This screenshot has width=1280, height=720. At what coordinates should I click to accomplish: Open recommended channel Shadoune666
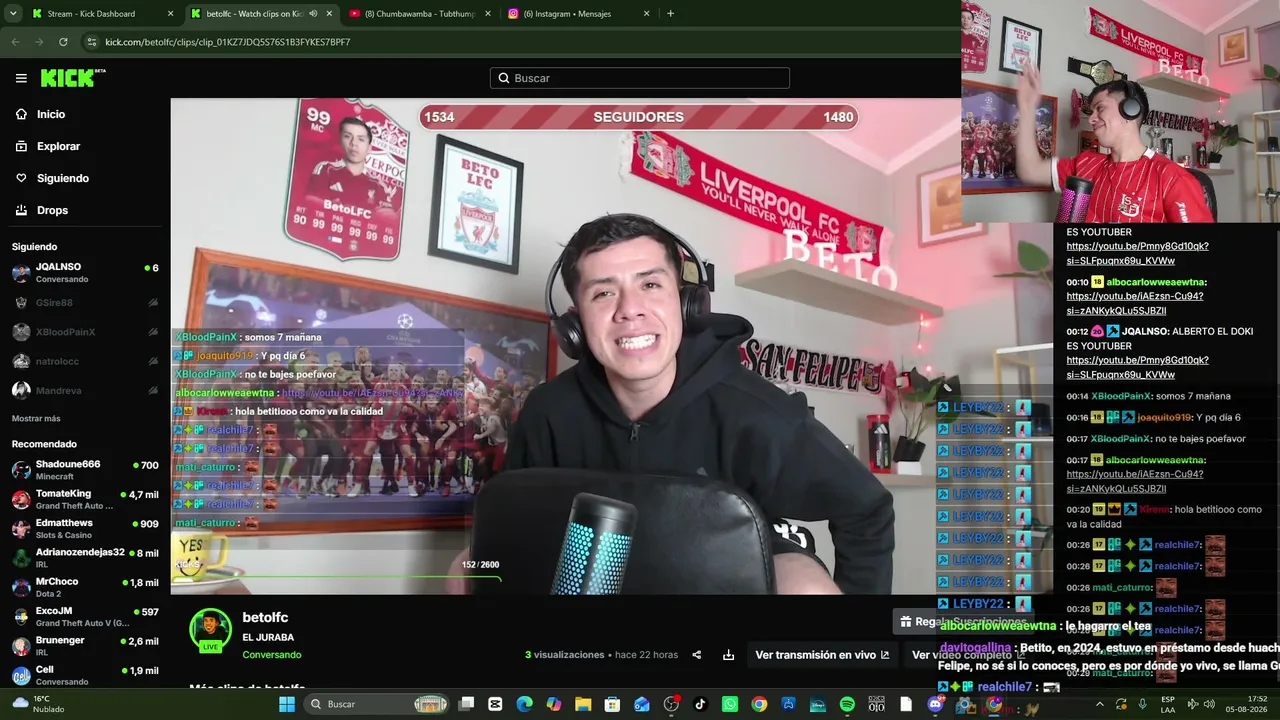[x=85, y=470]
